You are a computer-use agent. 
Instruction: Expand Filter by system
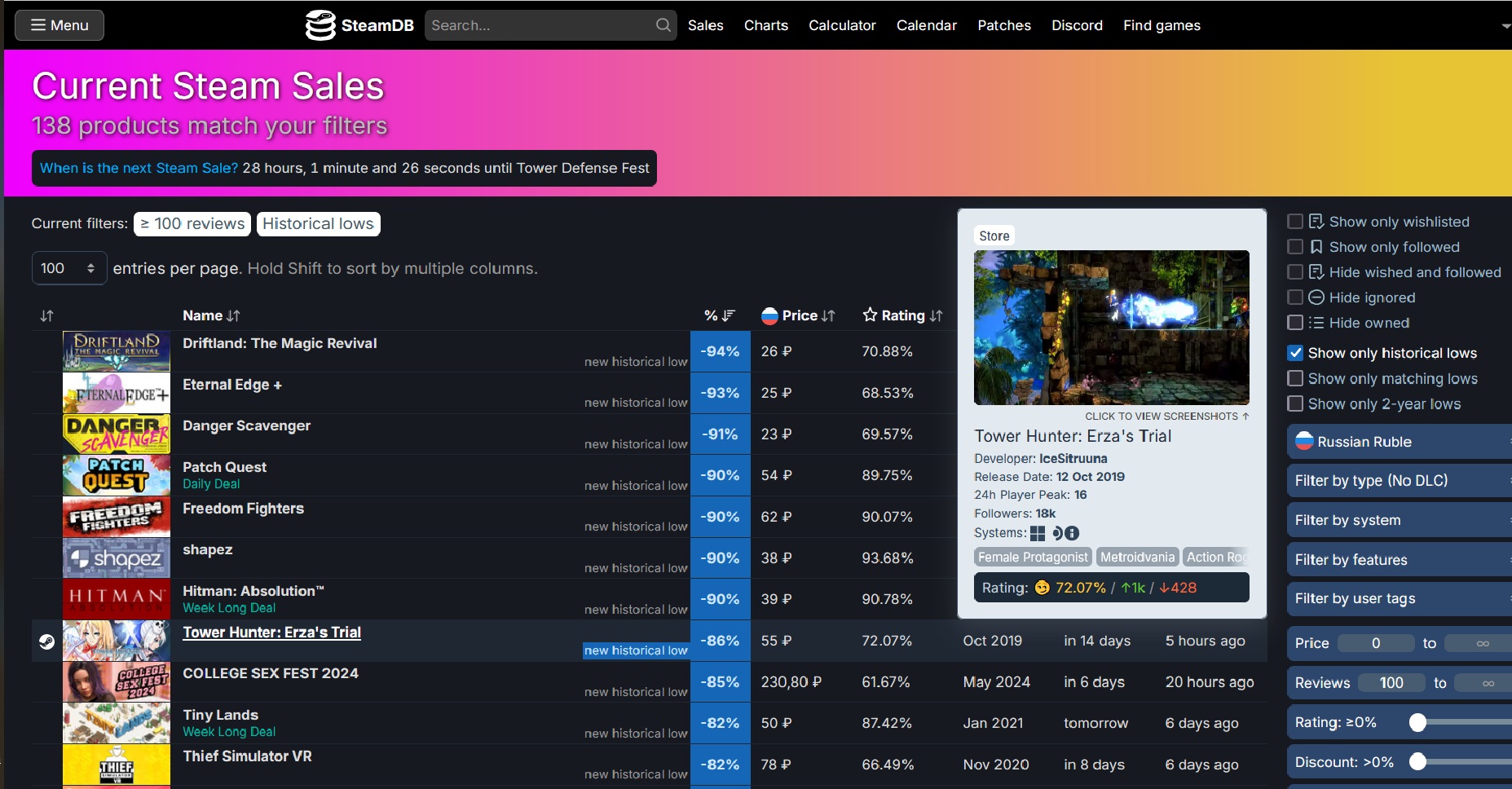1400,520
